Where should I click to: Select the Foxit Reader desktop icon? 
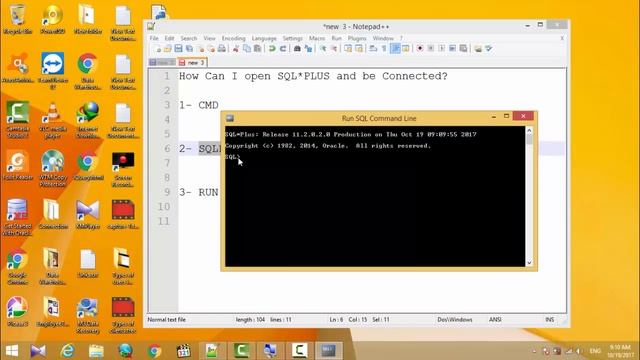(x=18, y=166)
